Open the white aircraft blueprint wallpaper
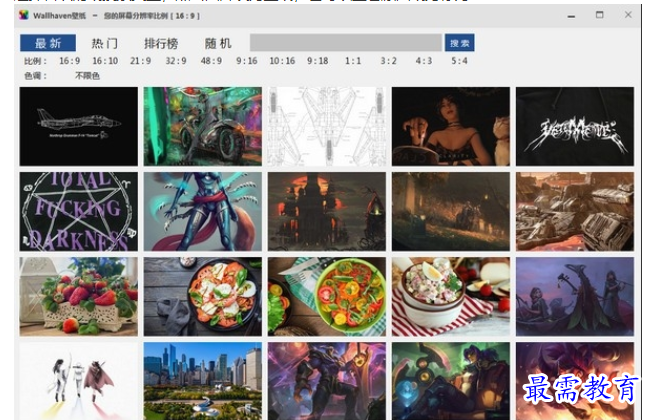This screenshot has height=420, width=647. point(327,126)
